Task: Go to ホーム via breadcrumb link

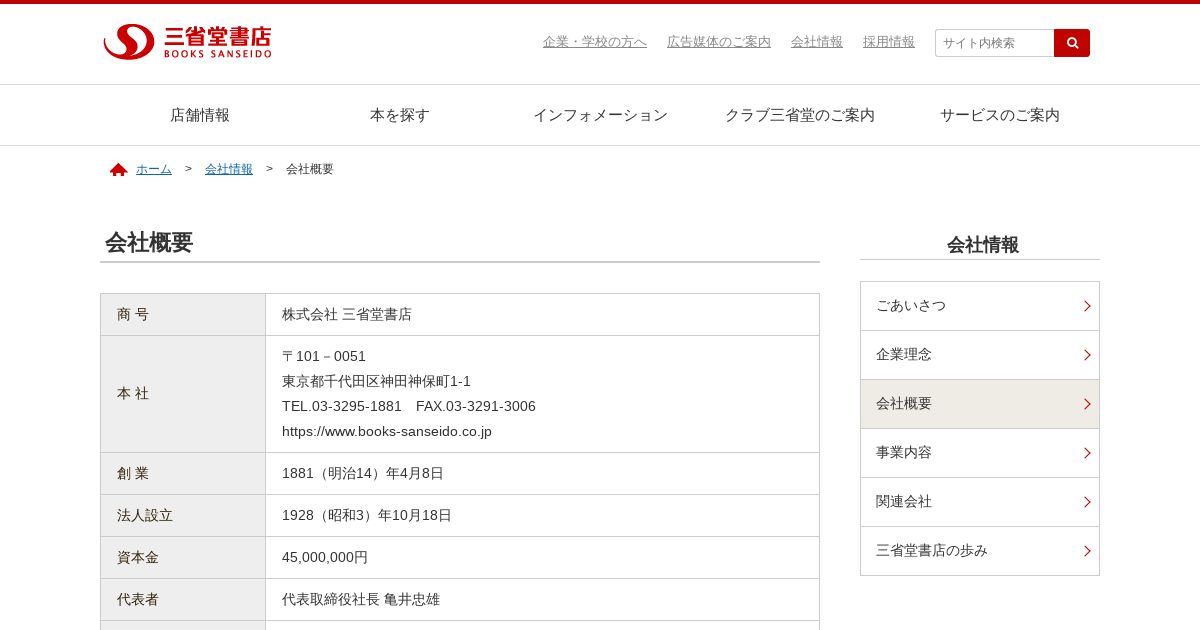Action: pyautogui.click(x=154, y=169)
